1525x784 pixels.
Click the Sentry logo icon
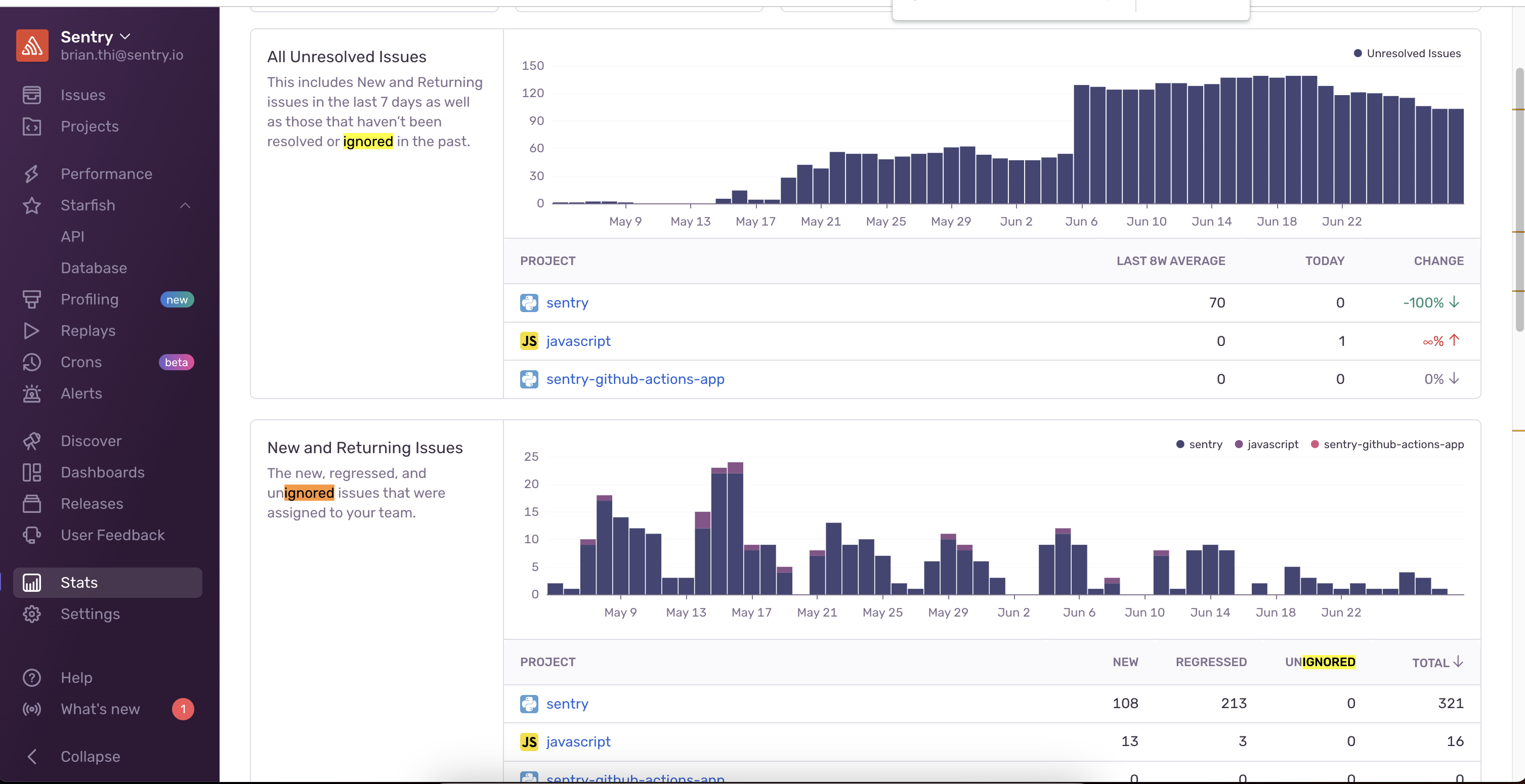tap(32, 45)
